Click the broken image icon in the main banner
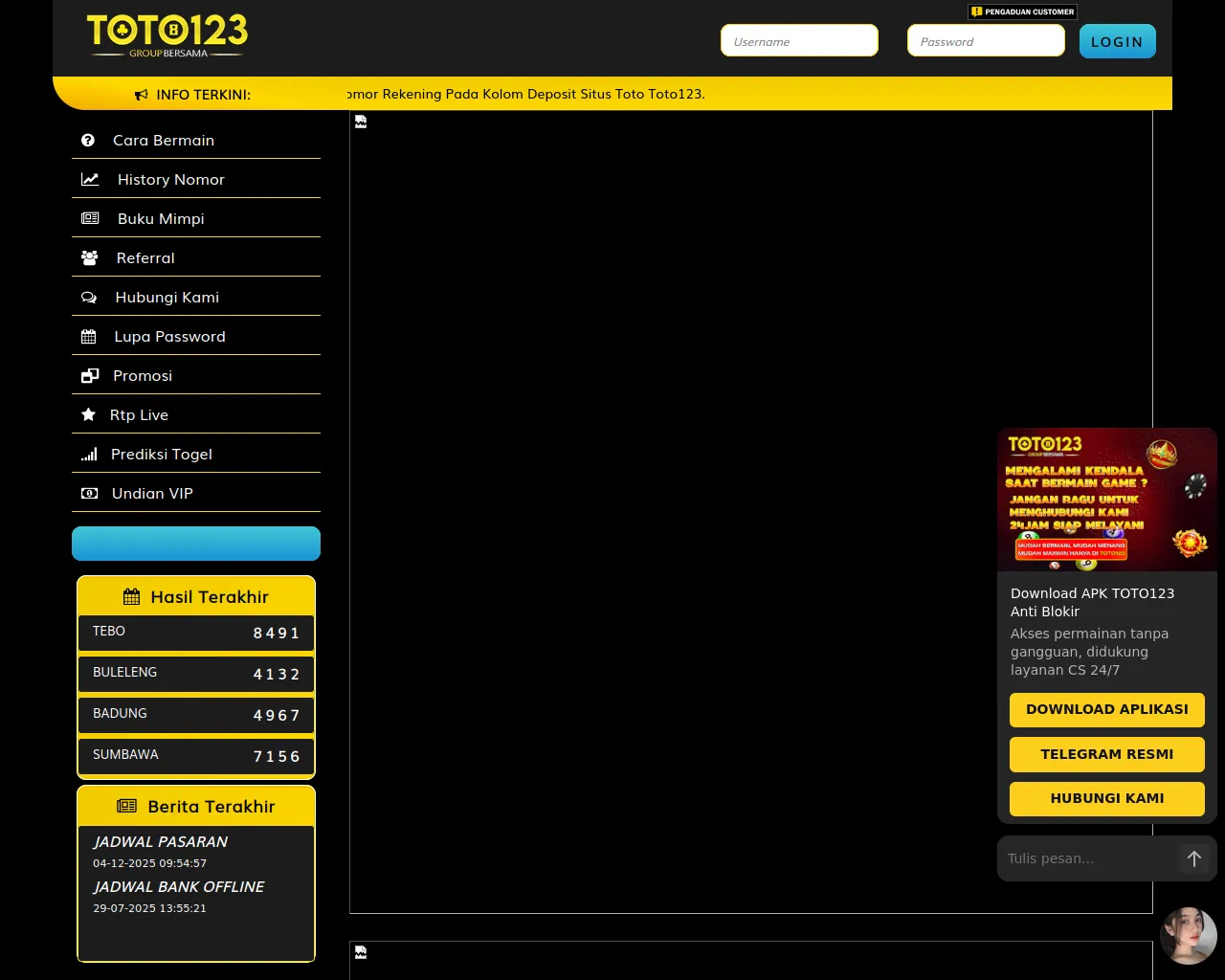The image size is (1225, 980). (361, 122)
